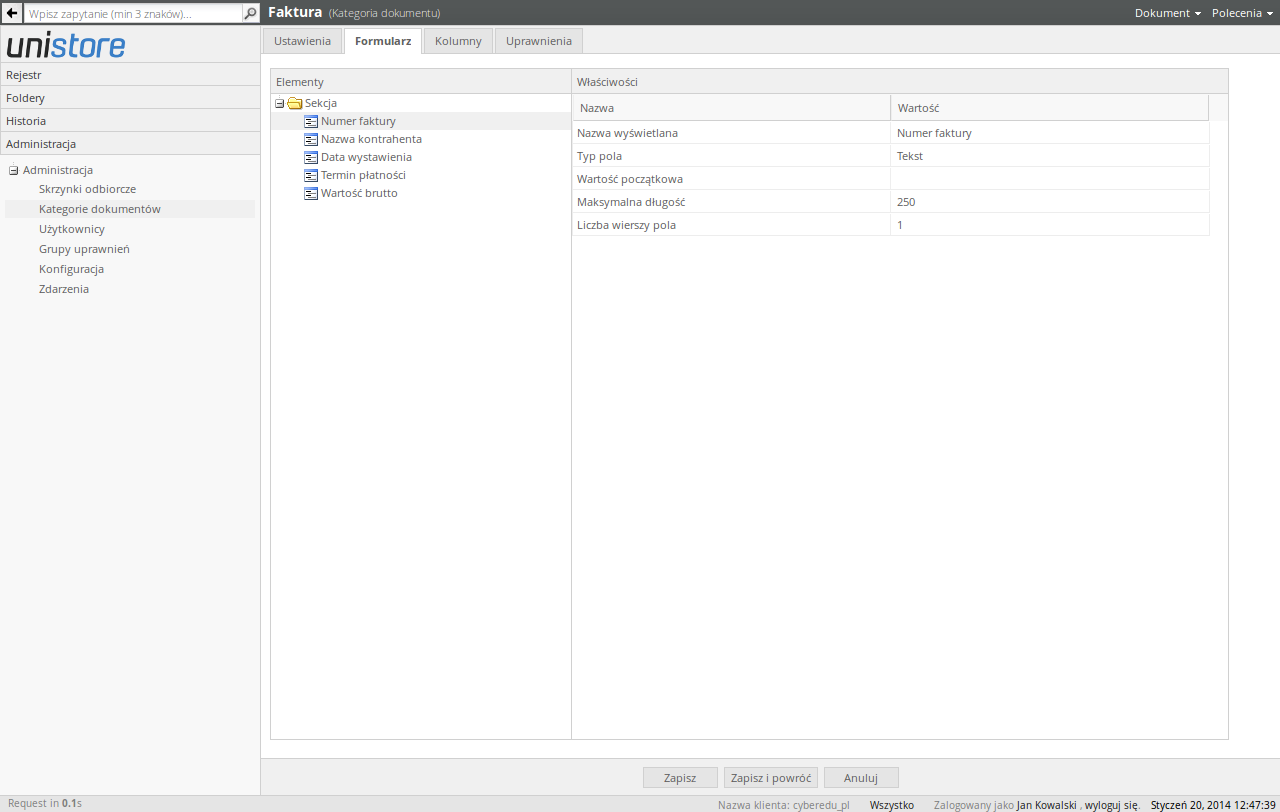Click the Data wystawienia field icon
This screenshot has height=812, width=1280.
click(x=311, y=157)
